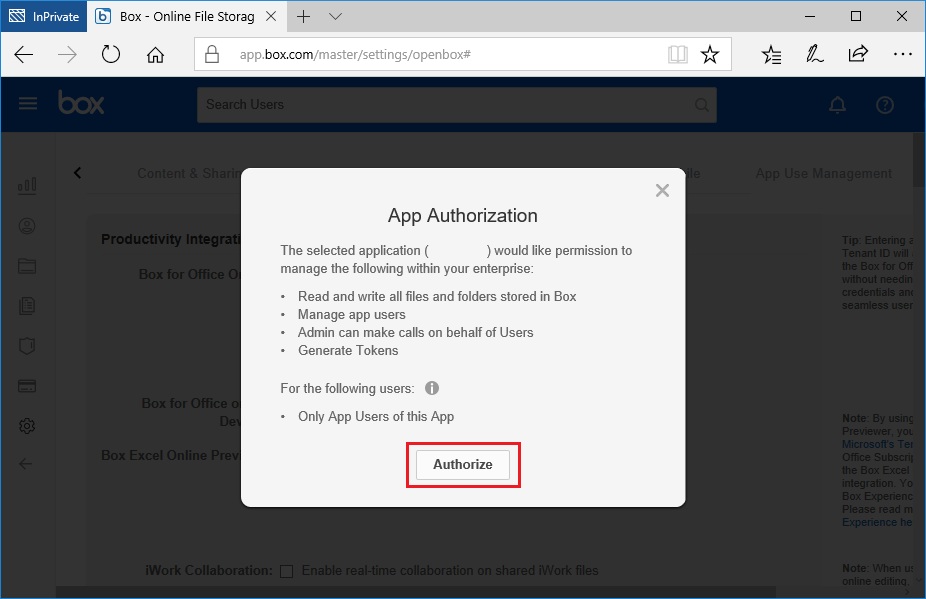Image resolution: width=926 pixels, height=599 pixels.
Task: Open reading view icon in address bar
Action: [677, 54]
